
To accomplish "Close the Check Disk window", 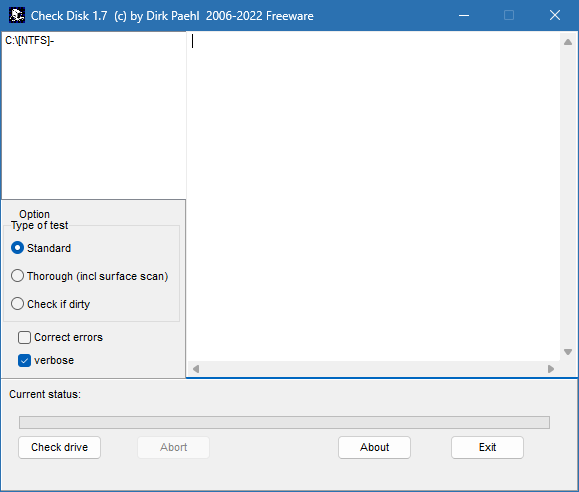I will click(x=555, y=16).
